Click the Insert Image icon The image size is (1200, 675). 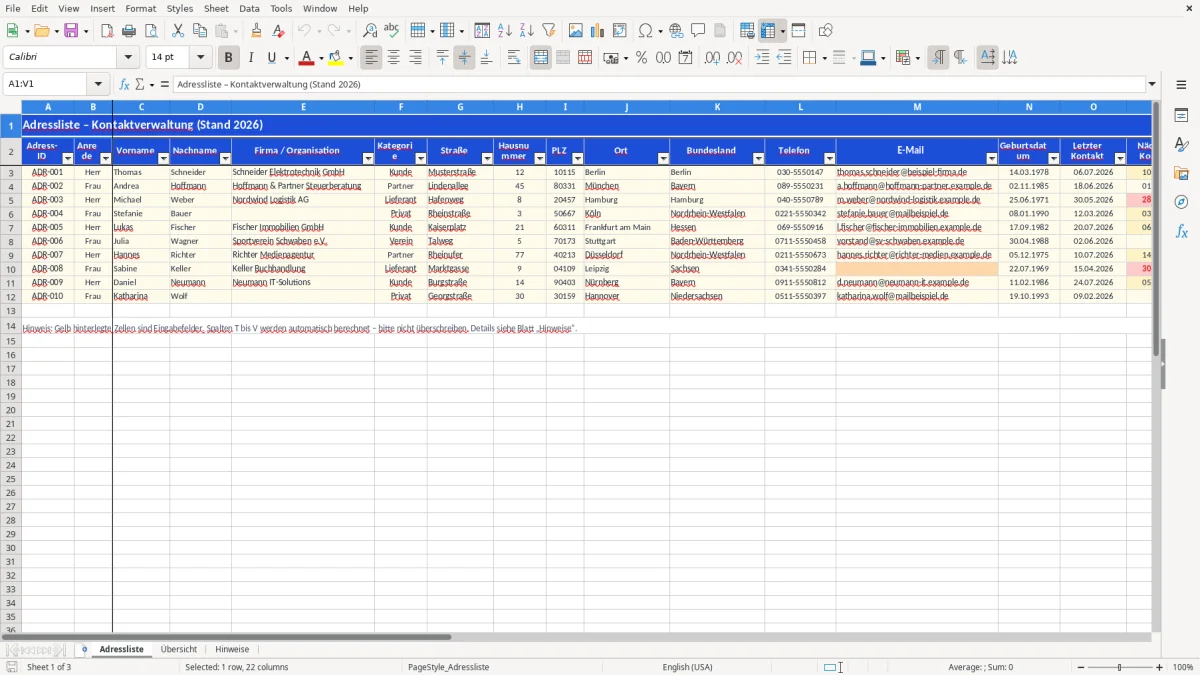pos(576,31)
